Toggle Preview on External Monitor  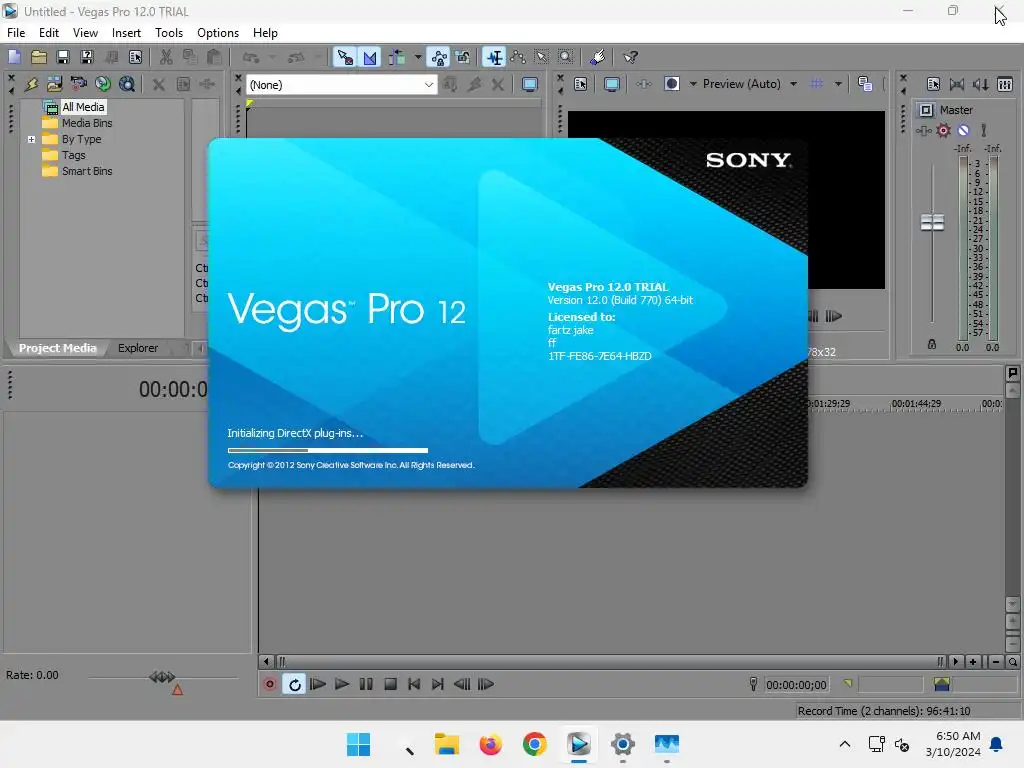(x=612, y=84)
